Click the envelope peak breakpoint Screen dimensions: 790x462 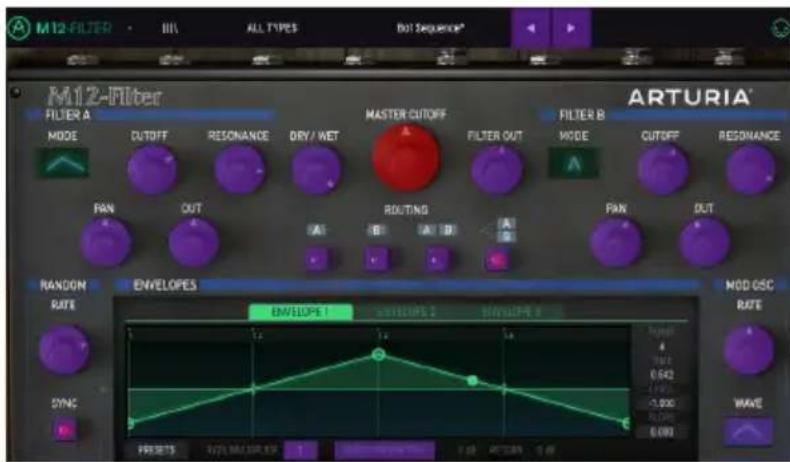[379, 355]
